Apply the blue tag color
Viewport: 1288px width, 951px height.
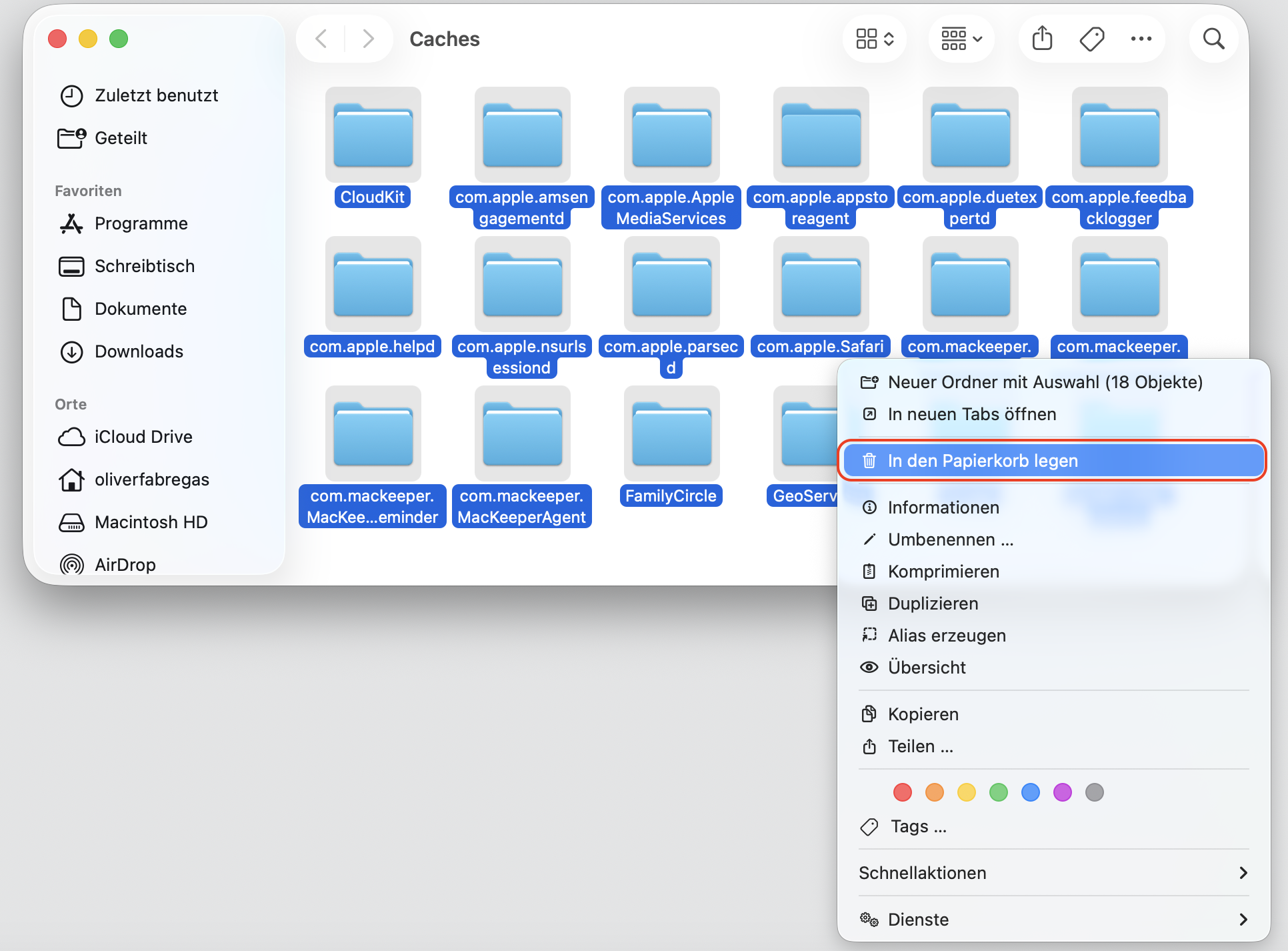click(1031, 792)
